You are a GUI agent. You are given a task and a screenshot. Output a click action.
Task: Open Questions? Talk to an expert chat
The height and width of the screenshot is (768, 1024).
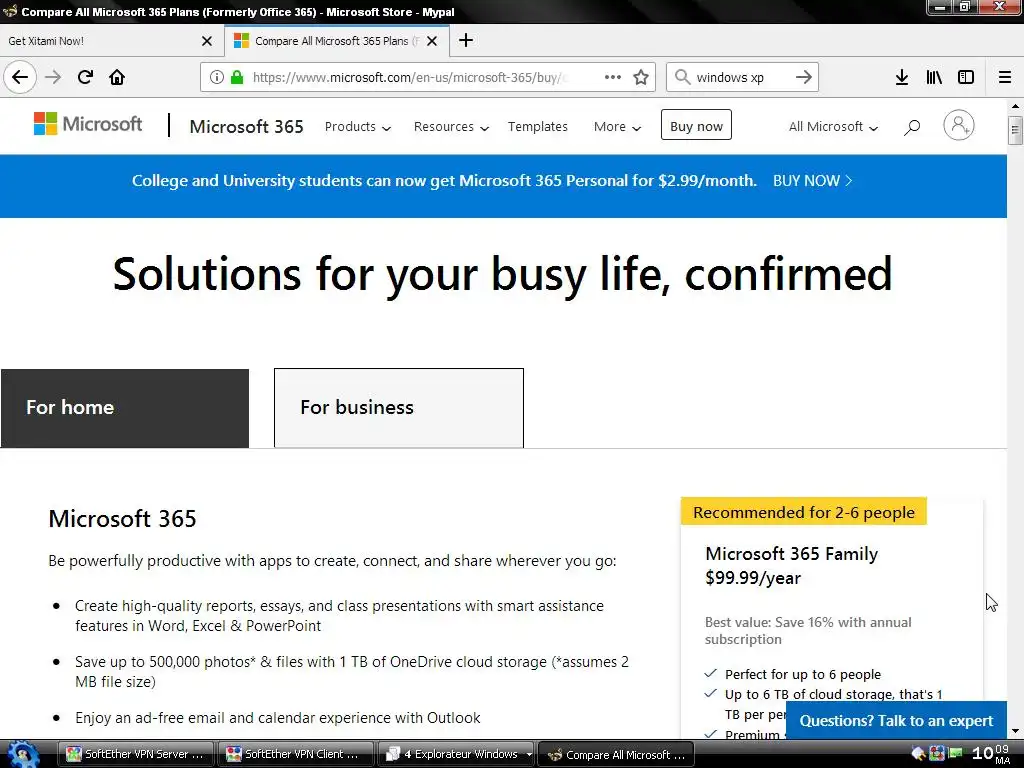(x=896, y=720)
